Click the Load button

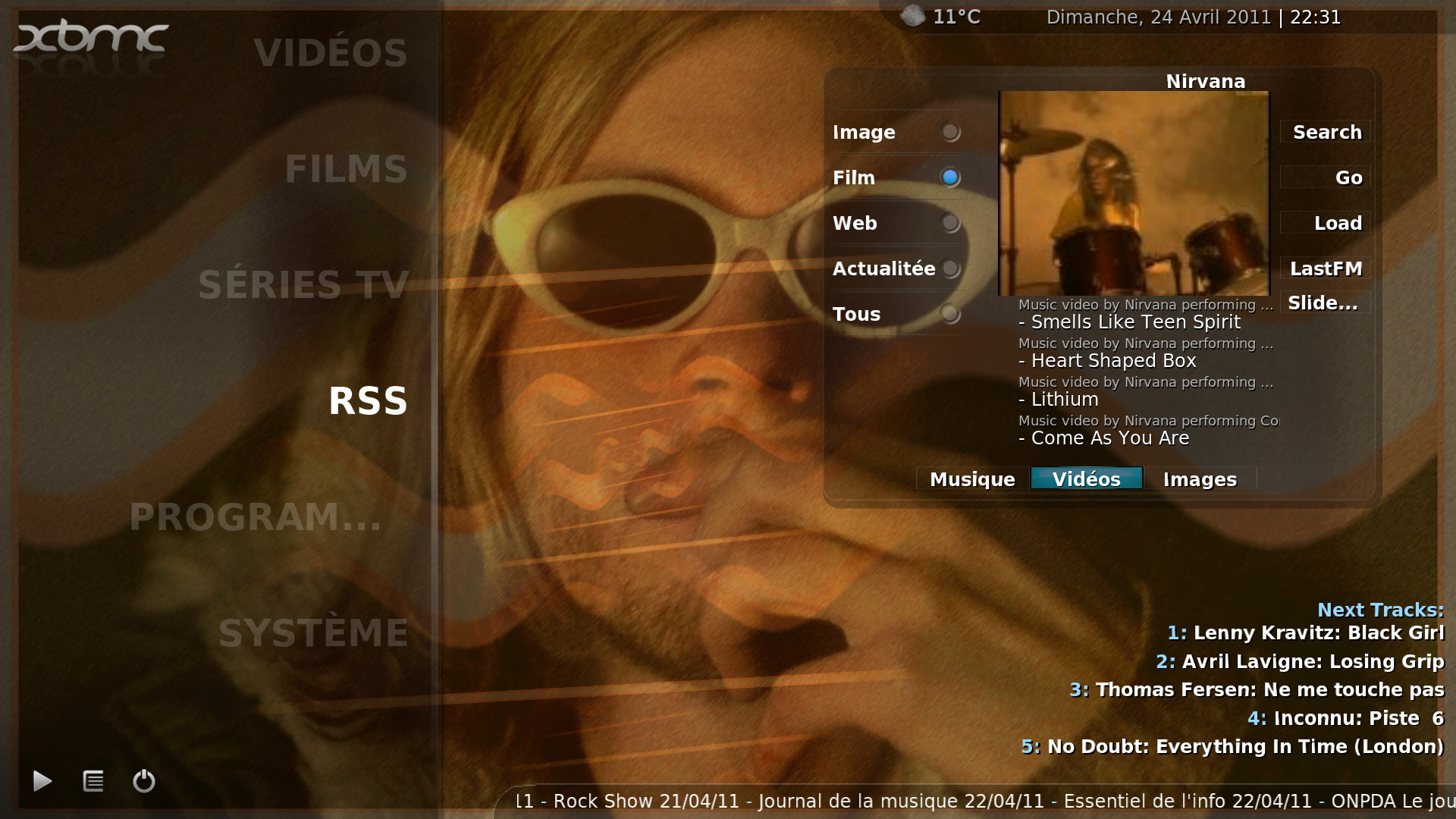coord(1326,223)
